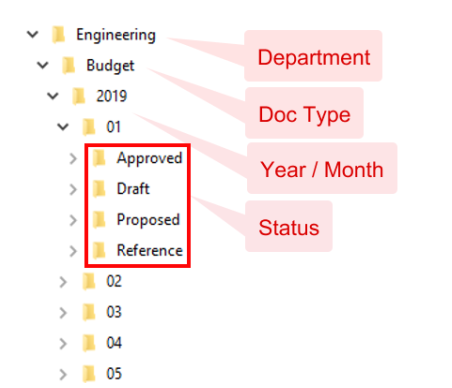Click the Status callout label
452x388 pixels.
(289, 228)
